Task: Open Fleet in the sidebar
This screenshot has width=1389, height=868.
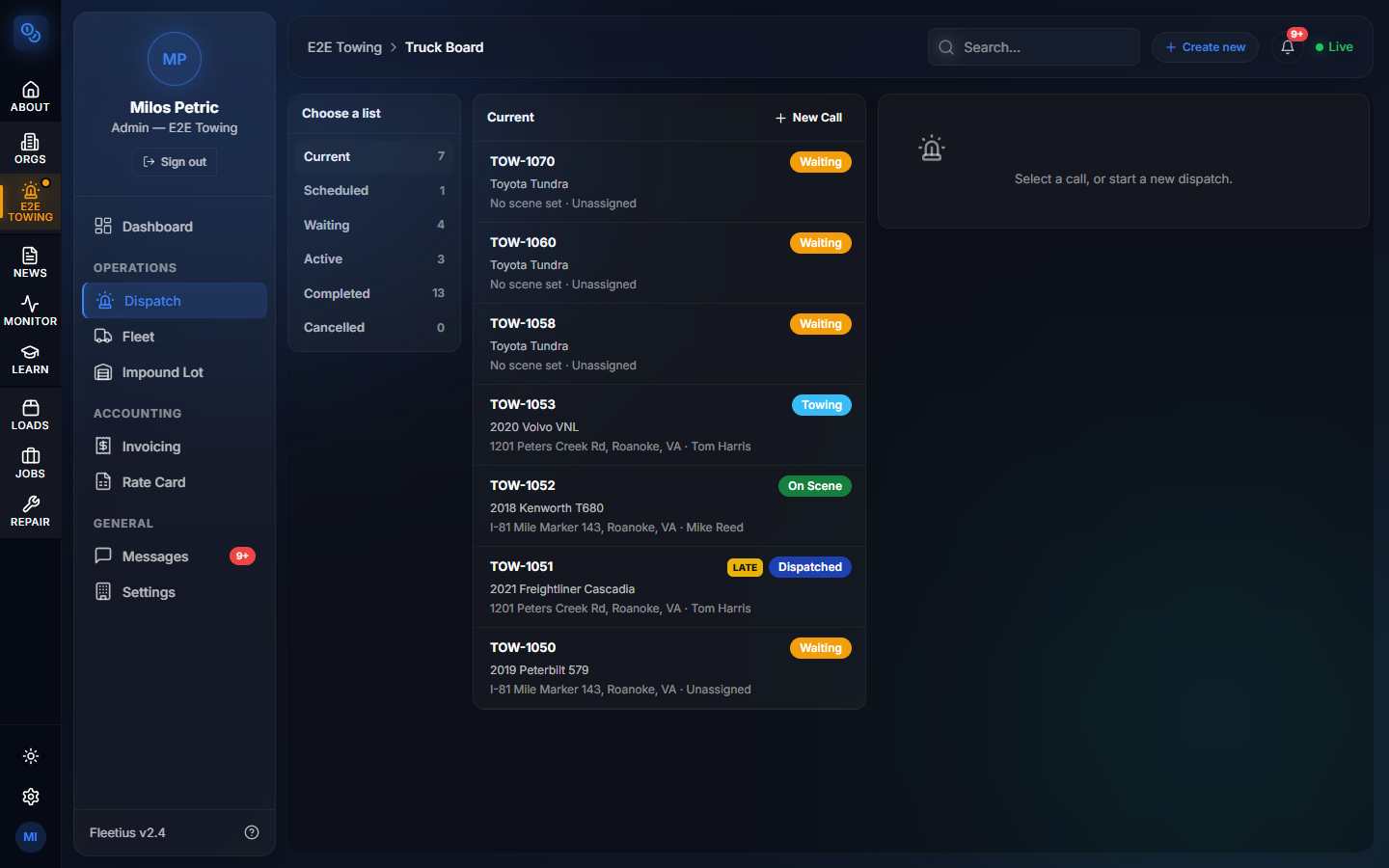Action: click(x=175, y=337)
